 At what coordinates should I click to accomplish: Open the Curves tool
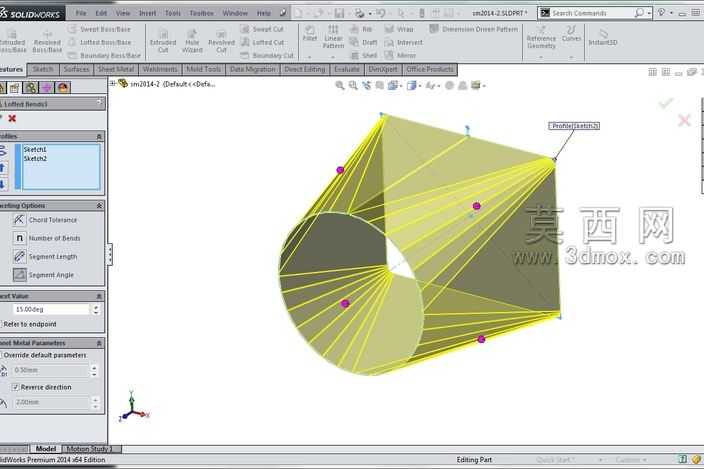pyautogui.click(x=571, y=34)
